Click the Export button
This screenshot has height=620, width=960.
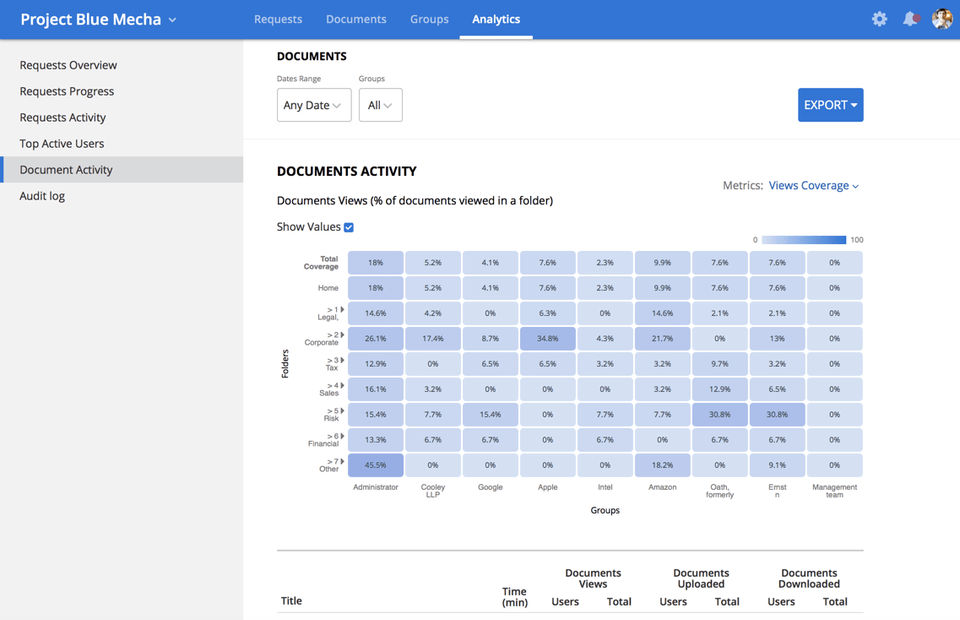(x=830, y=105)
